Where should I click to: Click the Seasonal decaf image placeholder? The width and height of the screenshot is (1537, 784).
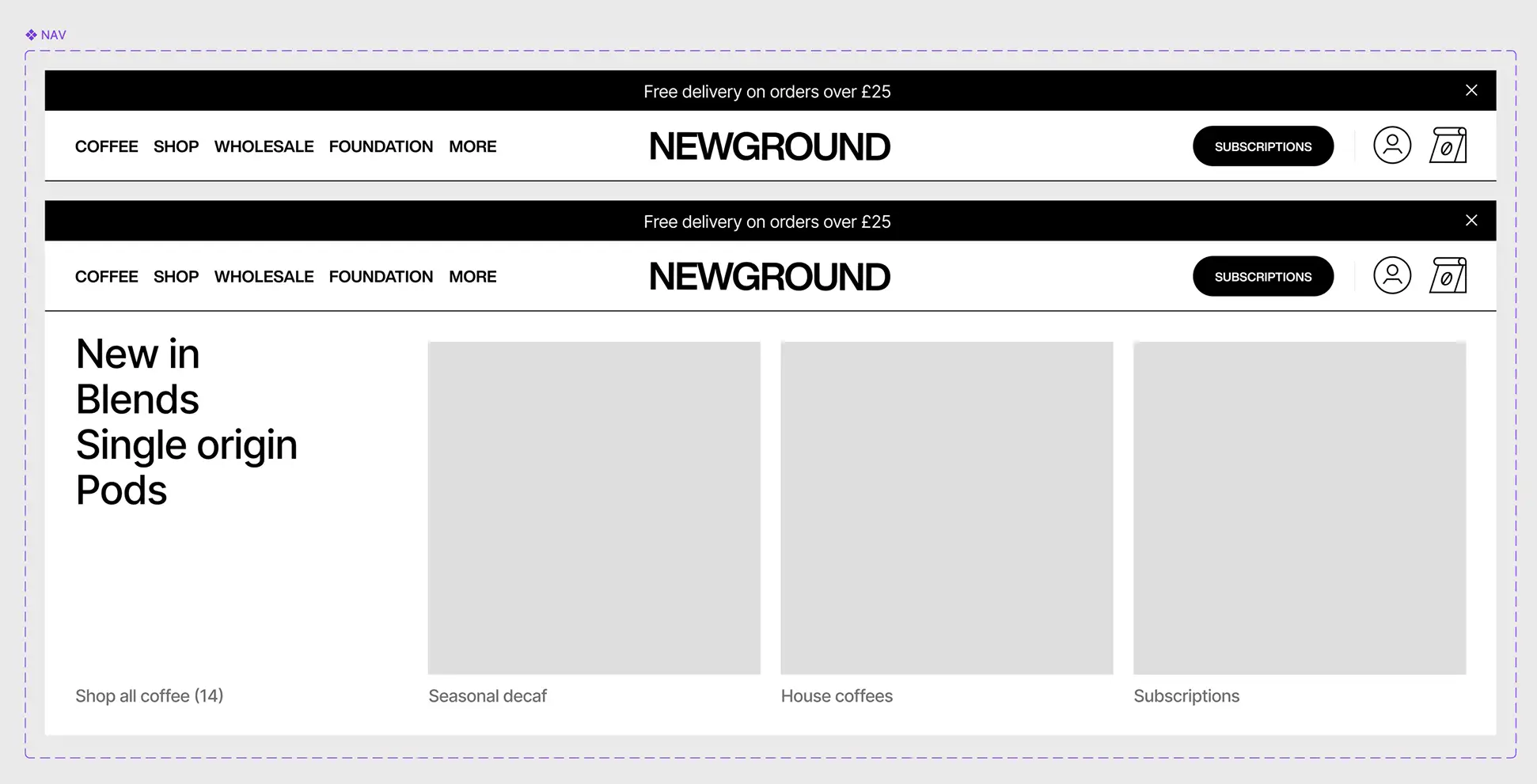pos(594,508)
